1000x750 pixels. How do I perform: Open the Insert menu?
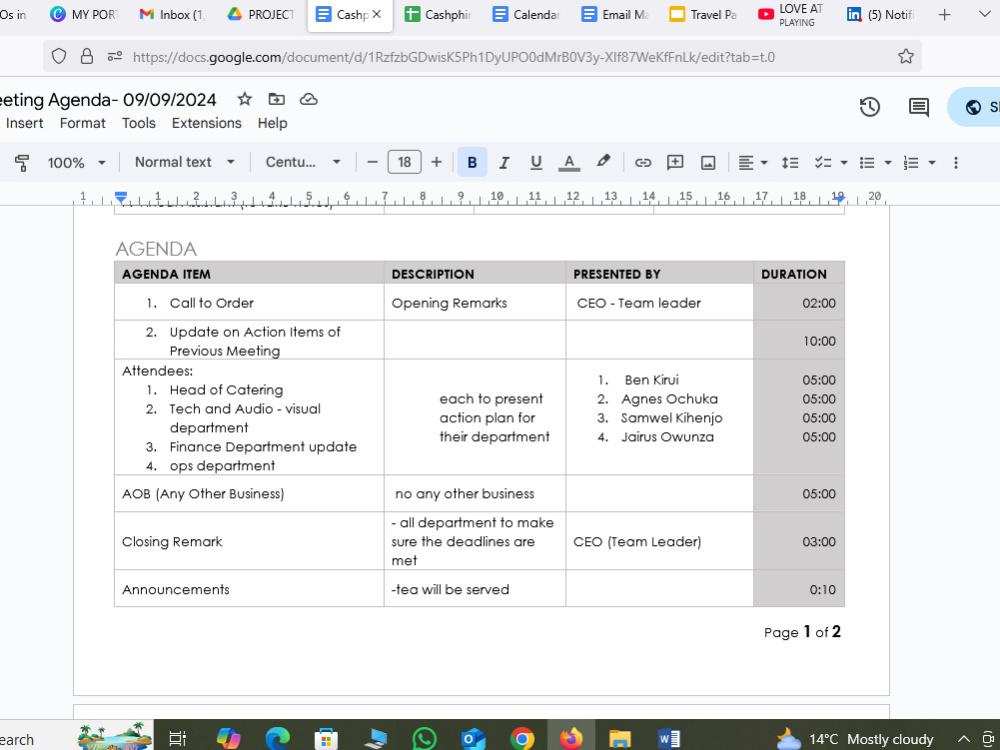pyautogui.click(x=24, y=123)
